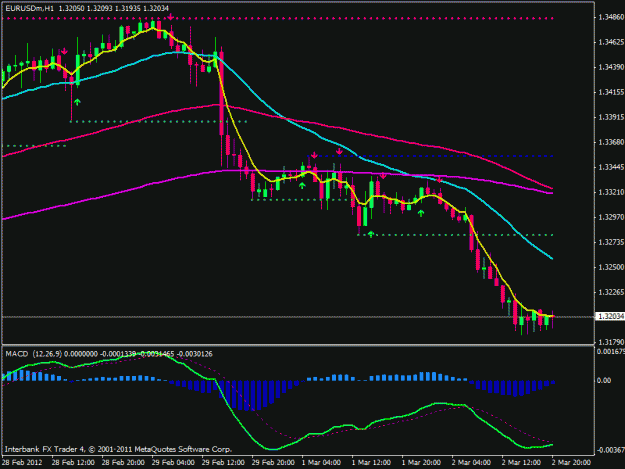Click the 29 Feb 04:00 time label

[173, 463]
